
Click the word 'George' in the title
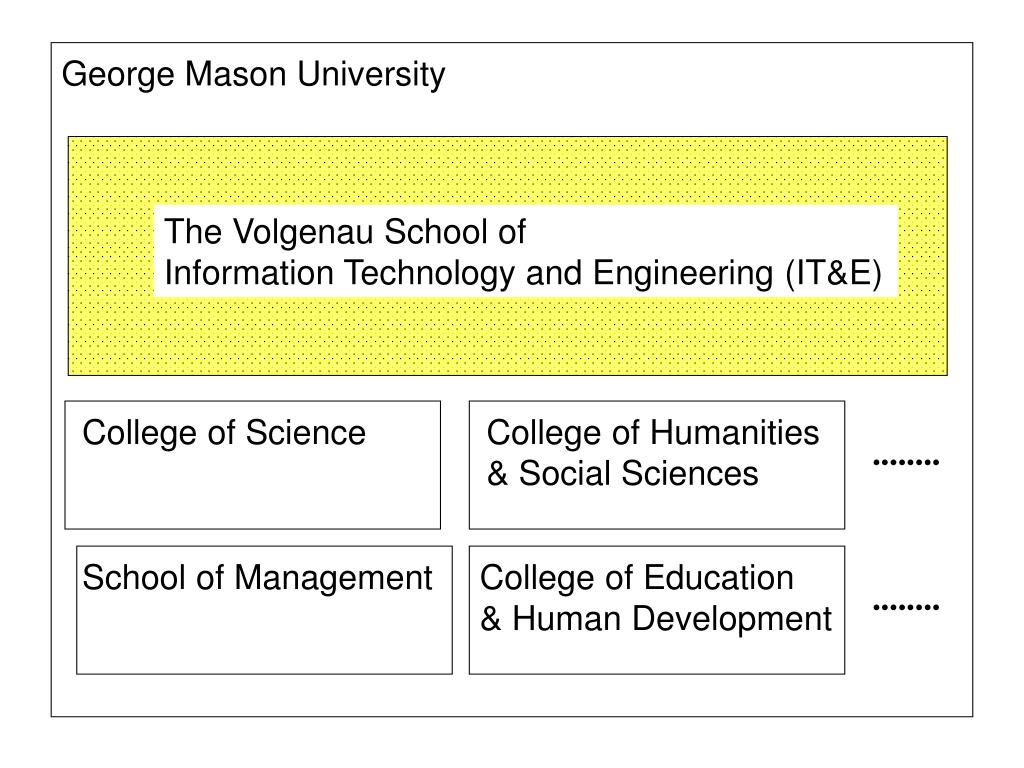click(x=118, y=74)
